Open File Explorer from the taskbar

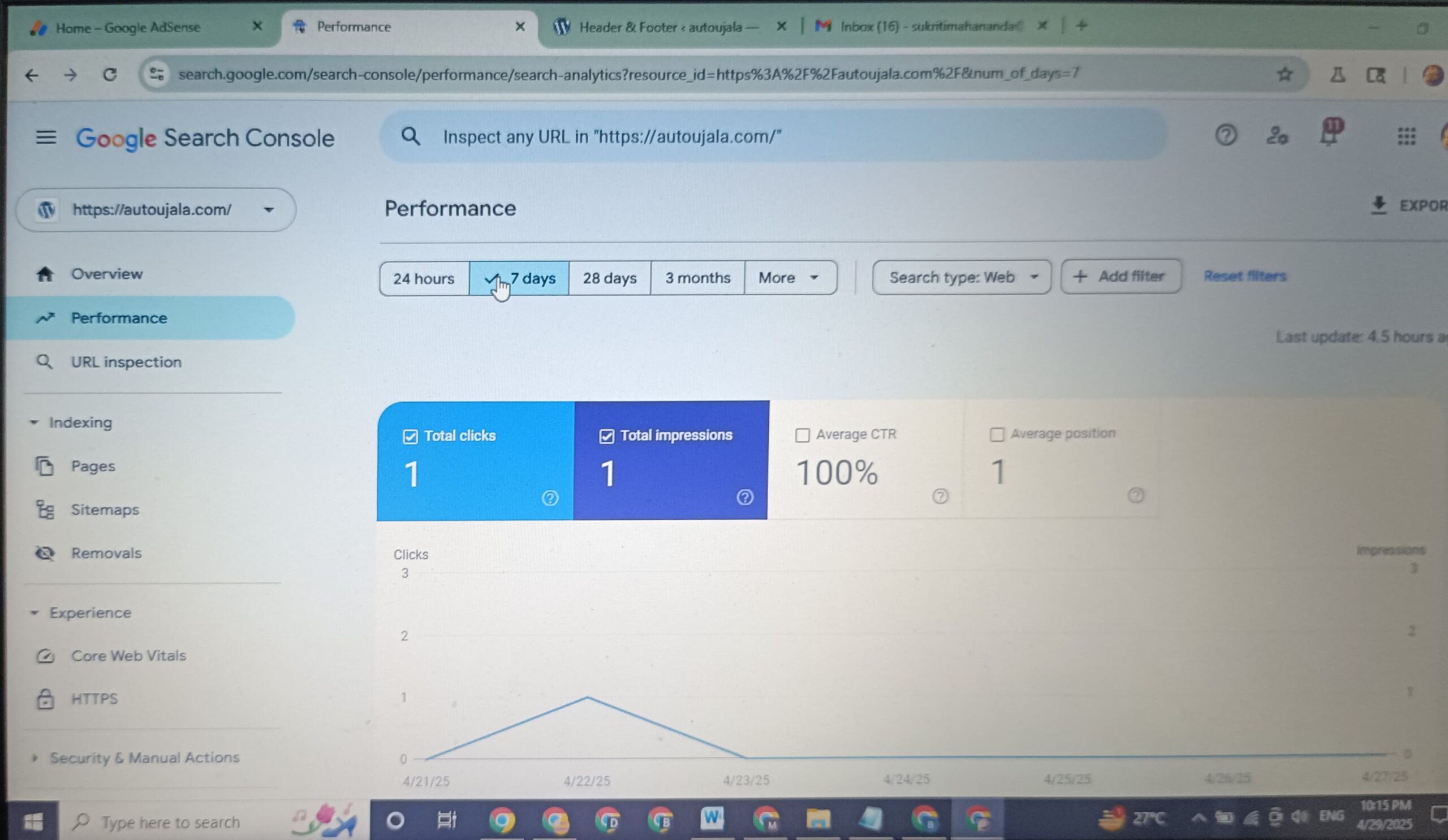point(818,819)
